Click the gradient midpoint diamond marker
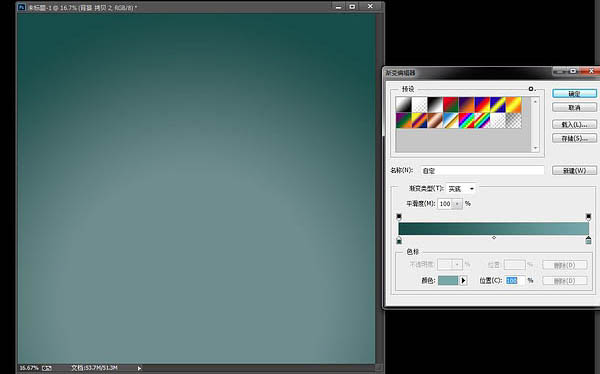This screenshot has width=600, height=374. click(x=494, y=238)
